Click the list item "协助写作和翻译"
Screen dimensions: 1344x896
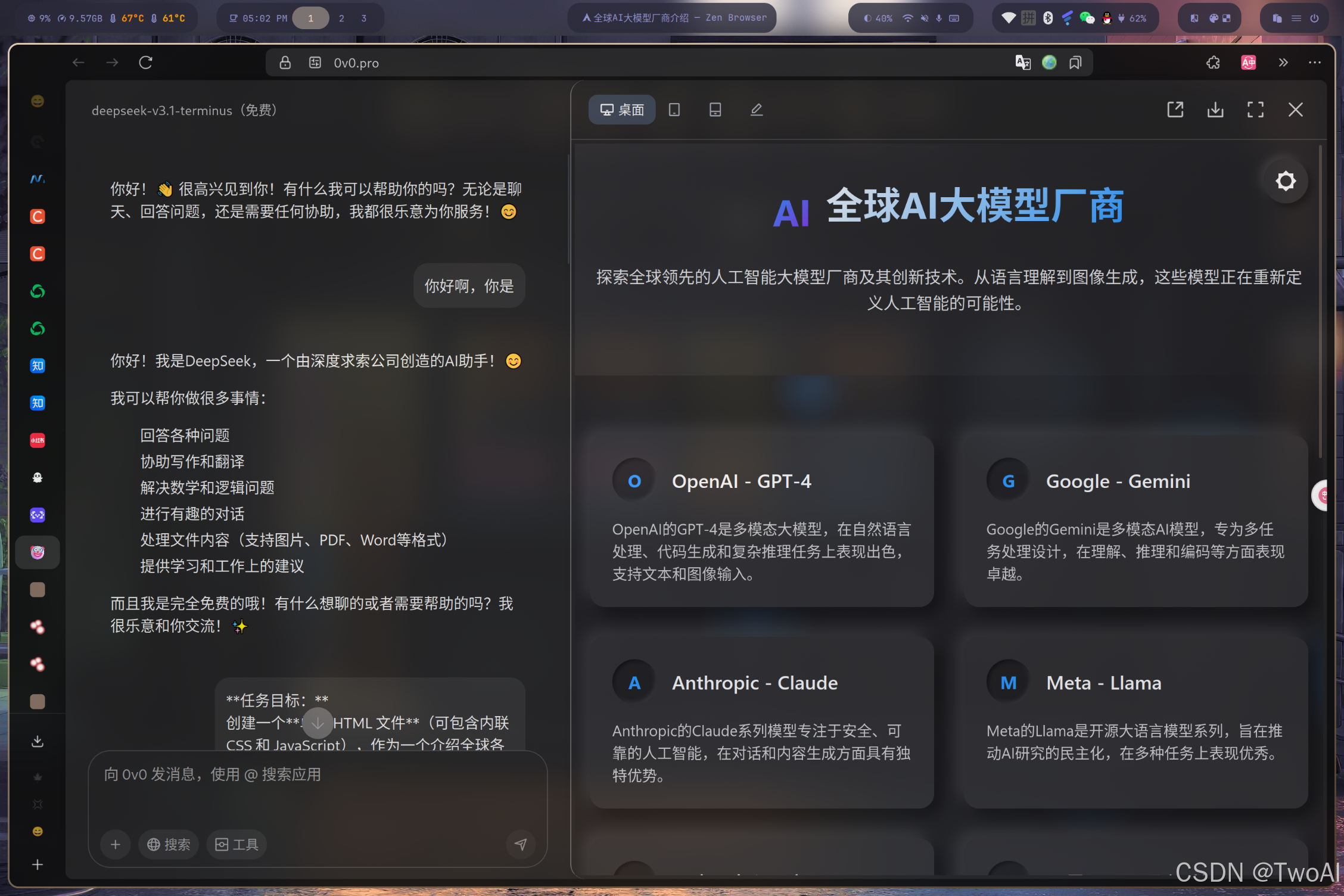point(192,462)
